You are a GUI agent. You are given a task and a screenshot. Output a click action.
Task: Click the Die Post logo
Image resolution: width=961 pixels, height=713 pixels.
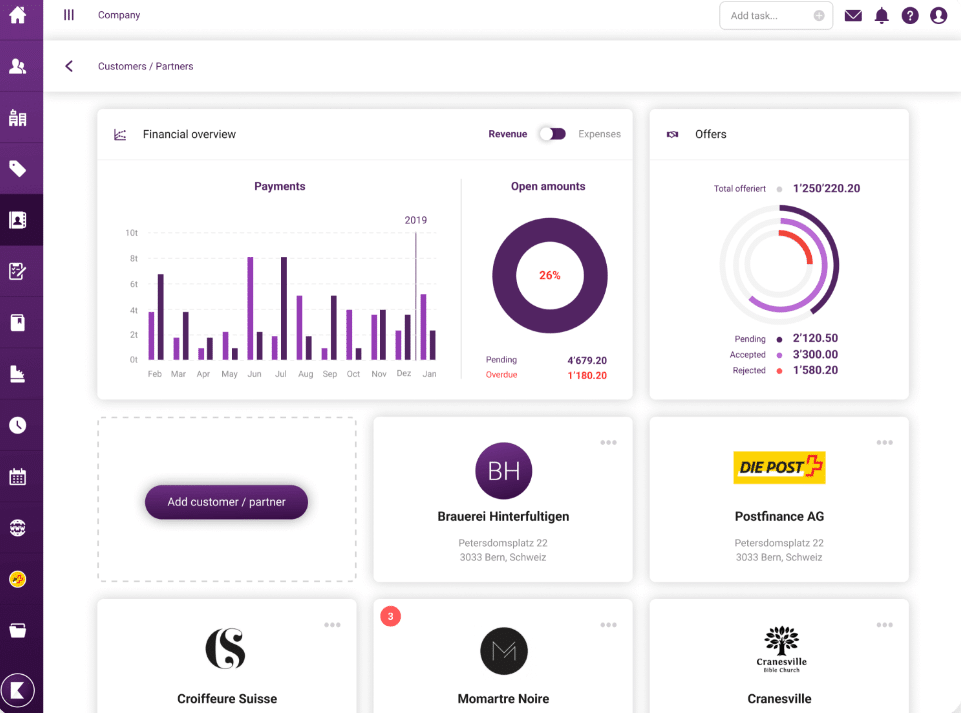(779, 467)
